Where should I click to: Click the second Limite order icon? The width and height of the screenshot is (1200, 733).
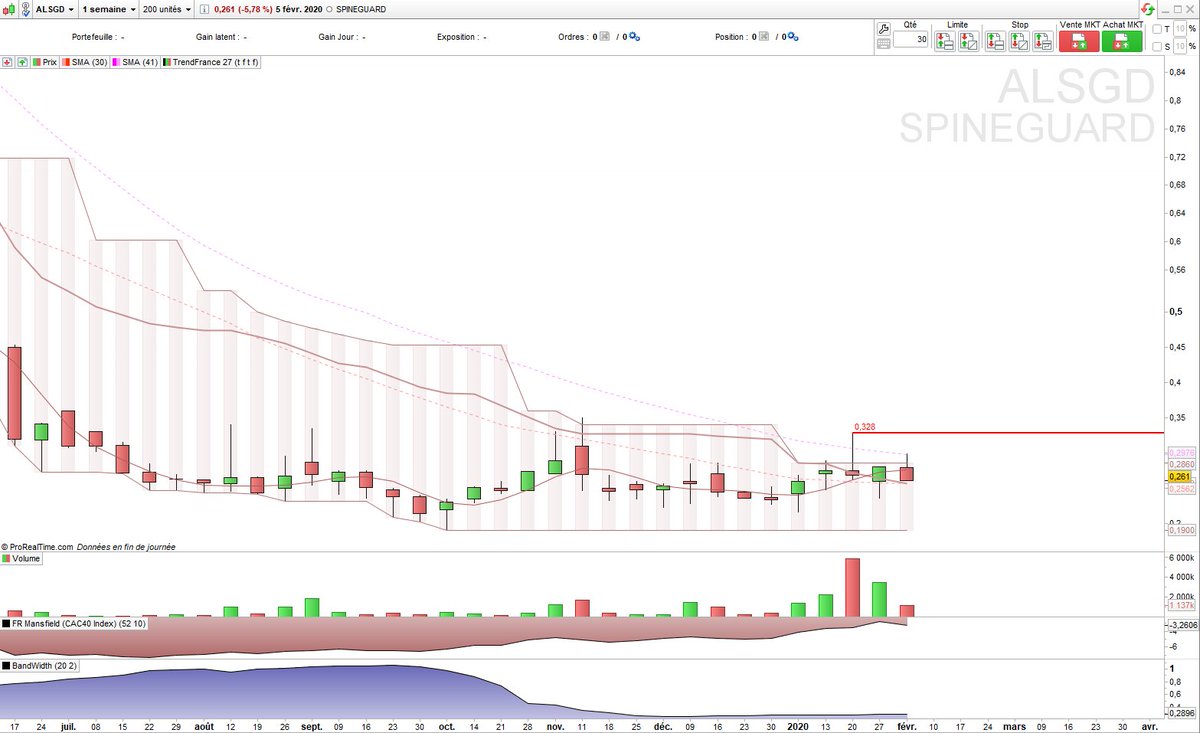pos(969,41)
